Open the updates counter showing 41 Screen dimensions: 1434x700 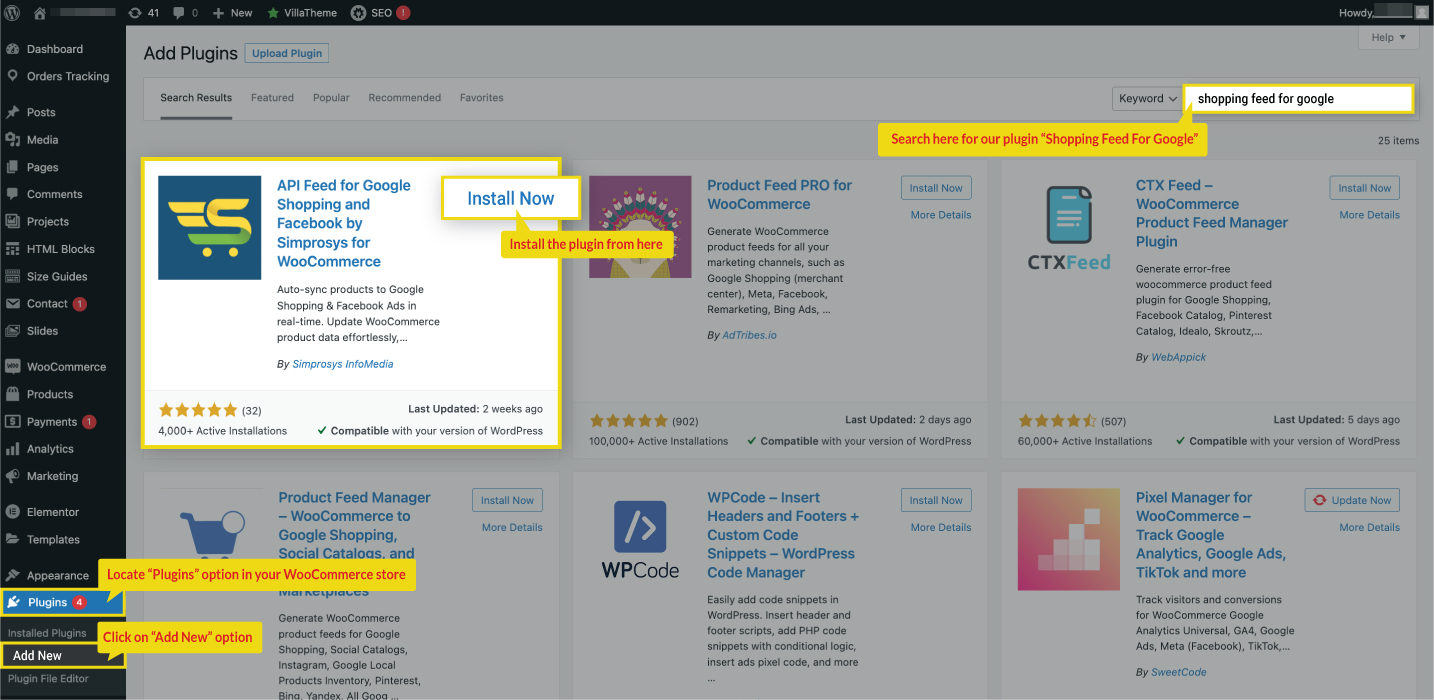click(144, 13)
